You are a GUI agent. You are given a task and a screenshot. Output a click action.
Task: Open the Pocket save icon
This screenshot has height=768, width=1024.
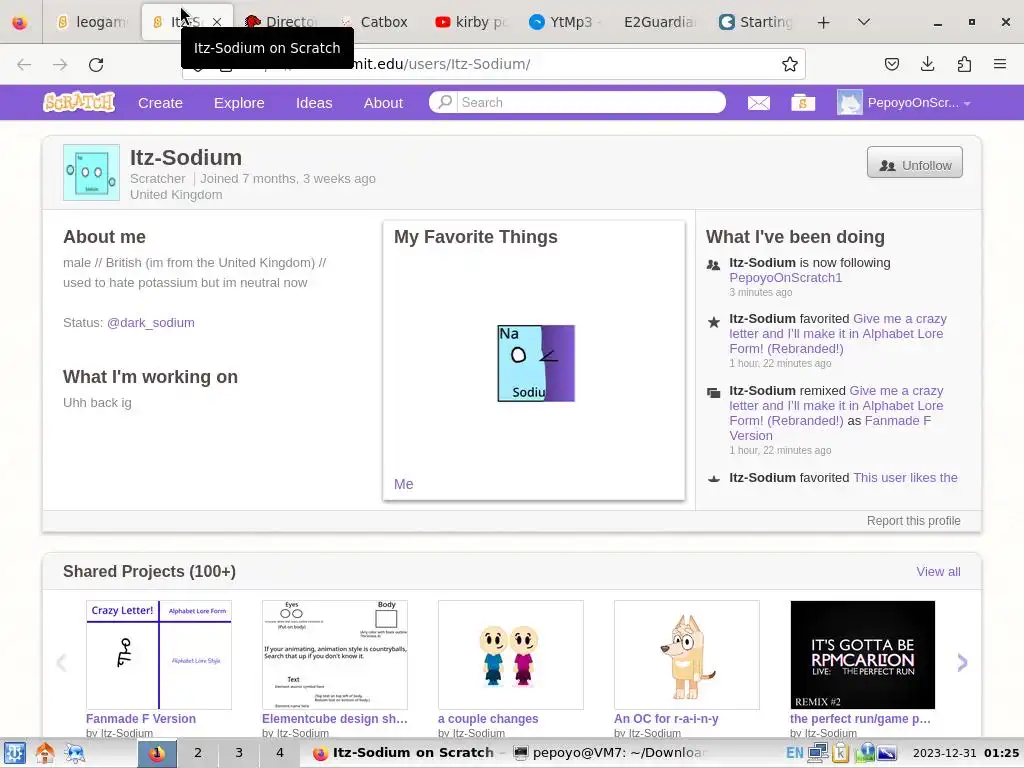[891, 64]
